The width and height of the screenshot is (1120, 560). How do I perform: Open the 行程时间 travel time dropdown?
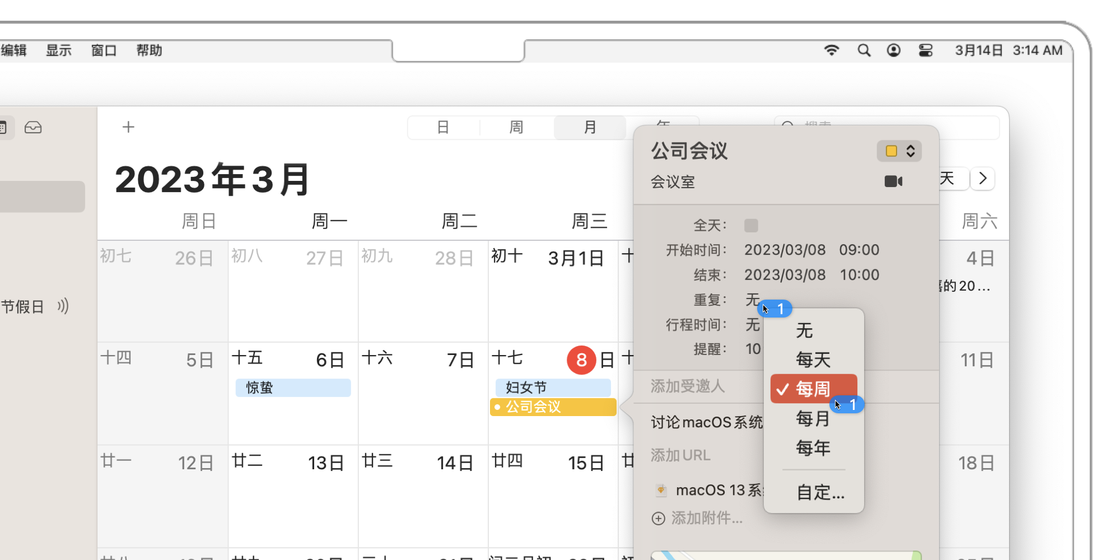[753, 325]
